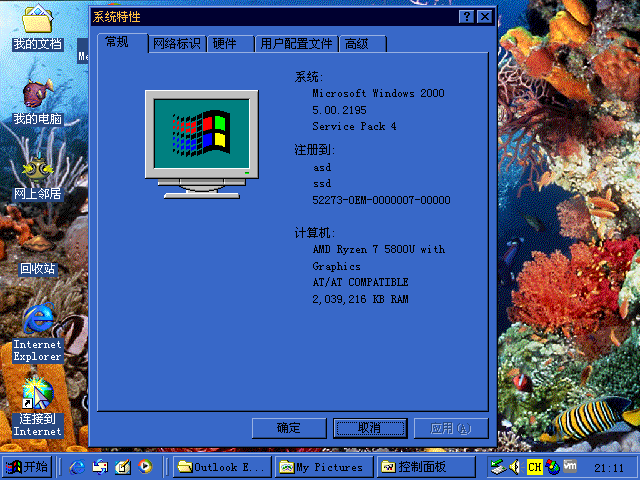Click the CH input language indicator
The height and width of the screenshot is (480, 640).
534,467
